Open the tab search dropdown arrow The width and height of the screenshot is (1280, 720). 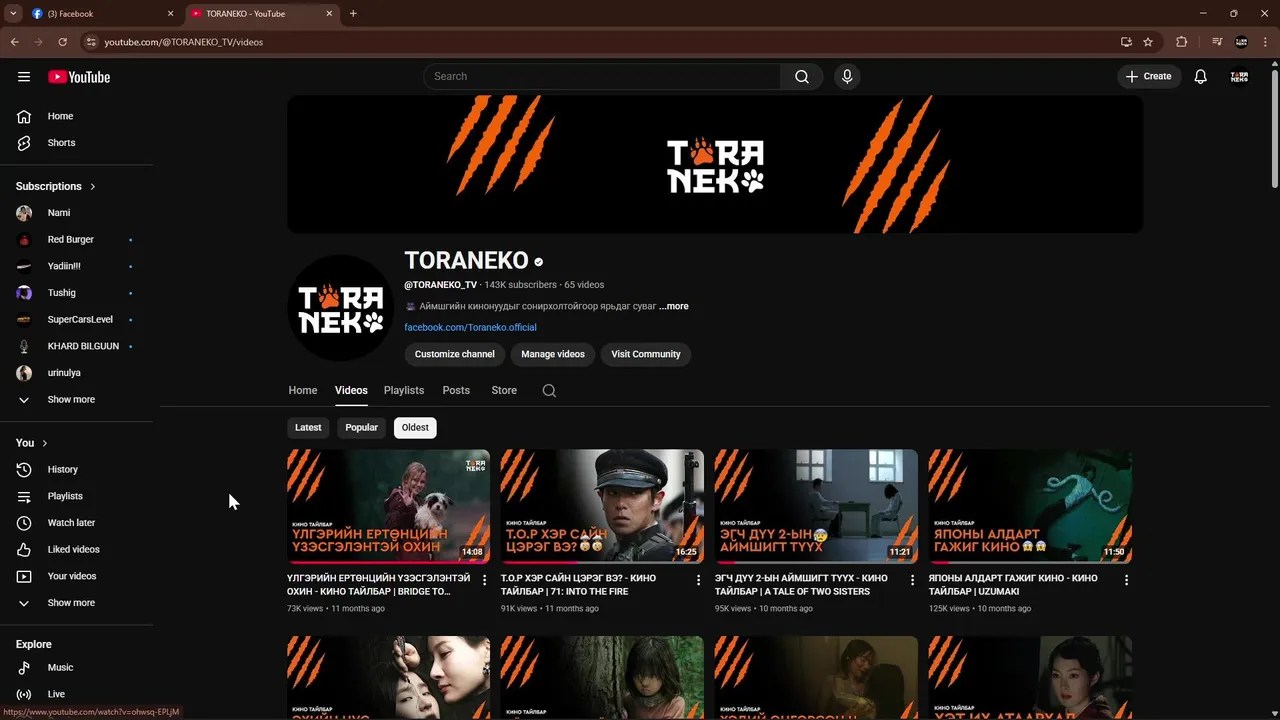pos(13,14)
